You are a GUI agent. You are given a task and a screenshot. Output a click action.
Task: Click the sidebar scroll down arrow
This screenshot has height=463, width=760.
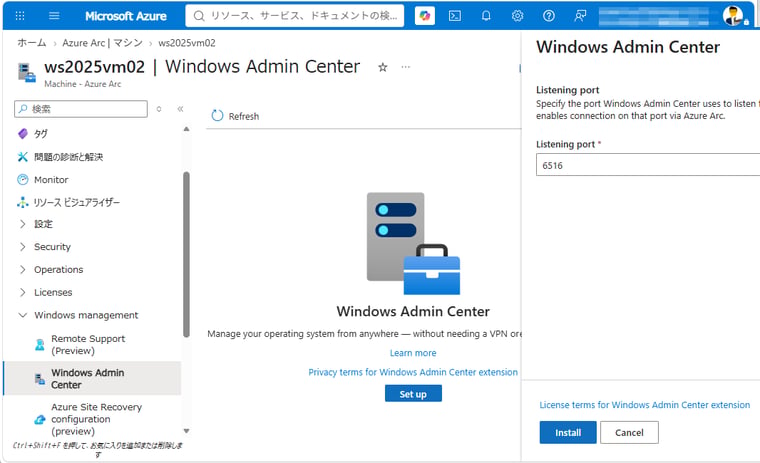click(186, 431)
